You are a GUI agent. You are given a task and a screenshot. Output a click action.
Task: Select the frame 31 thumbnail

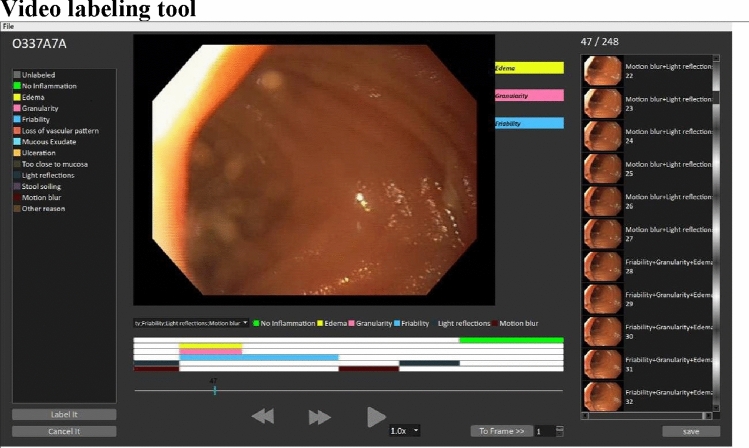(602, 364)
